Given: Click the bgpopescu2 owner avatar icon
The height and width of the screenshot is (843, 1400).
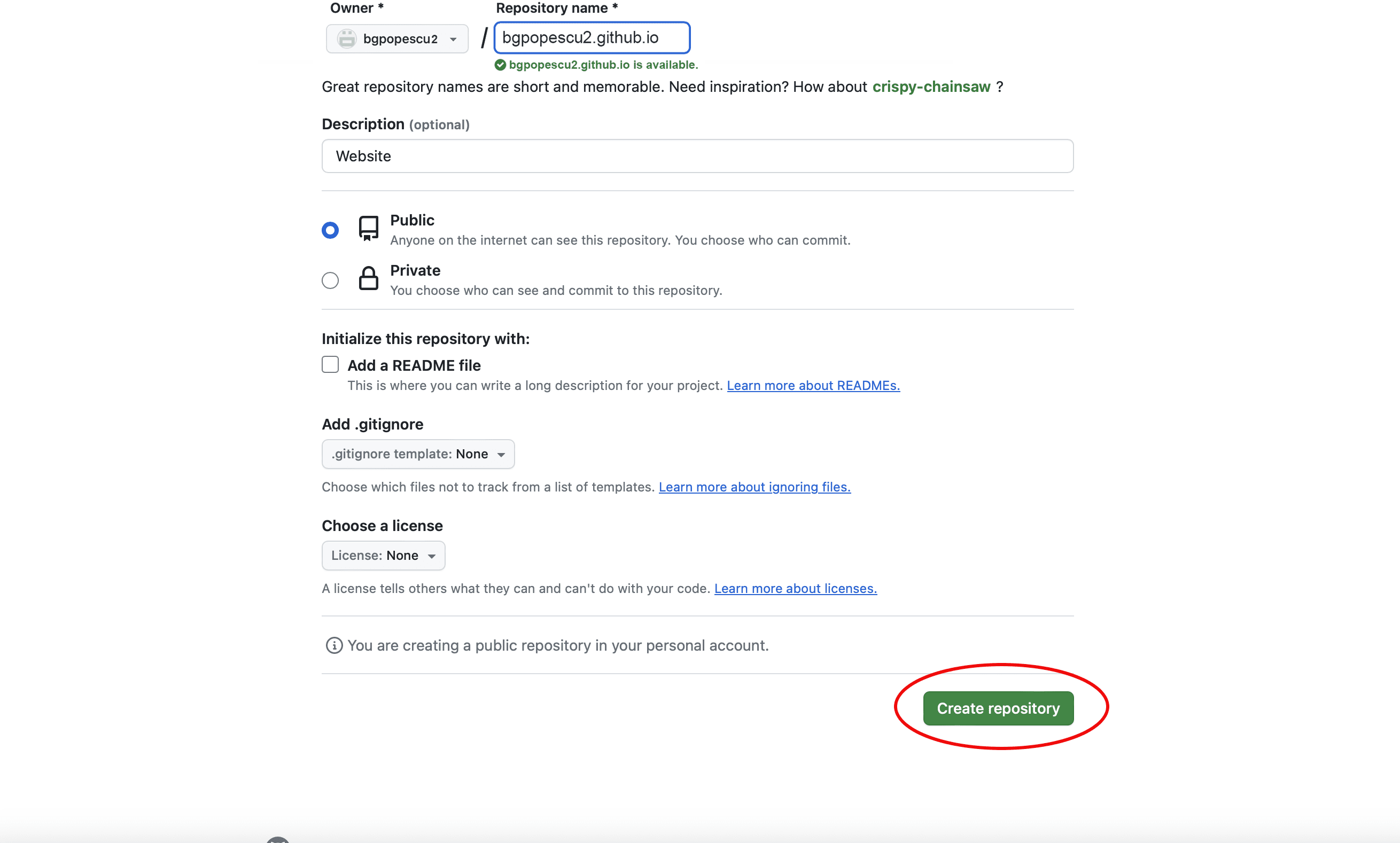Looking at the screenshot, I should 347,38.
